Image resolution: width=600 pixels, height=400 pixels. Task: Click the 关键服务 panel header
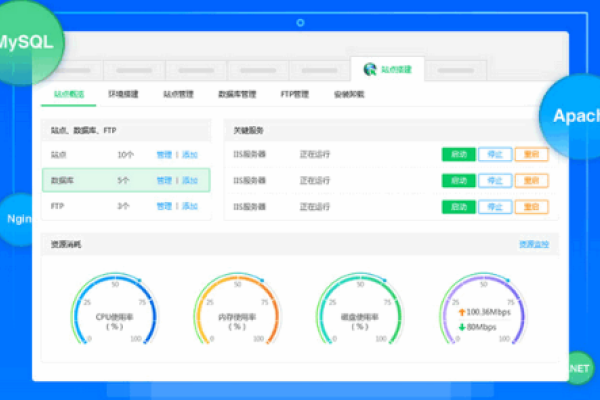coord(390,131)
